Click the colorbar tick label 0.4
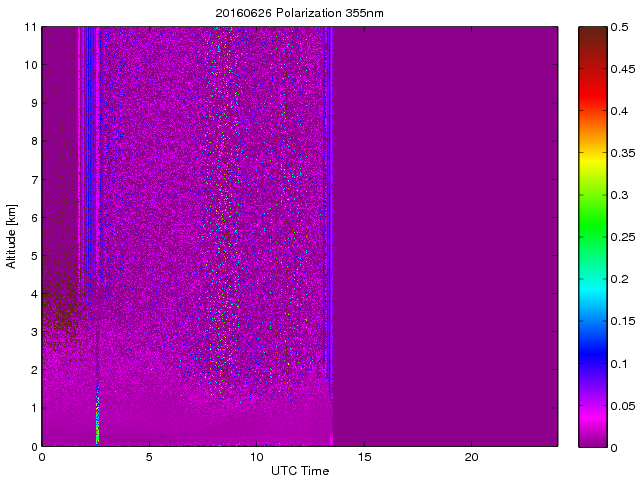 click(x=620, y=111)
